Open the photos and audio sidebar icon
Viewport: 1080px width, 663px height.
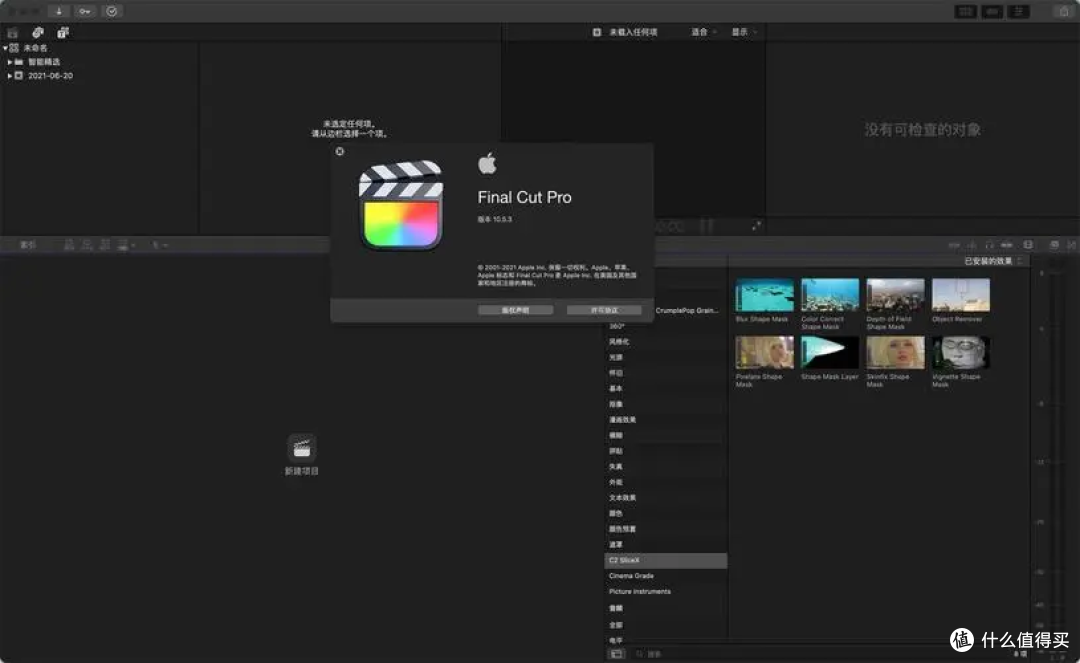point(38,32)
